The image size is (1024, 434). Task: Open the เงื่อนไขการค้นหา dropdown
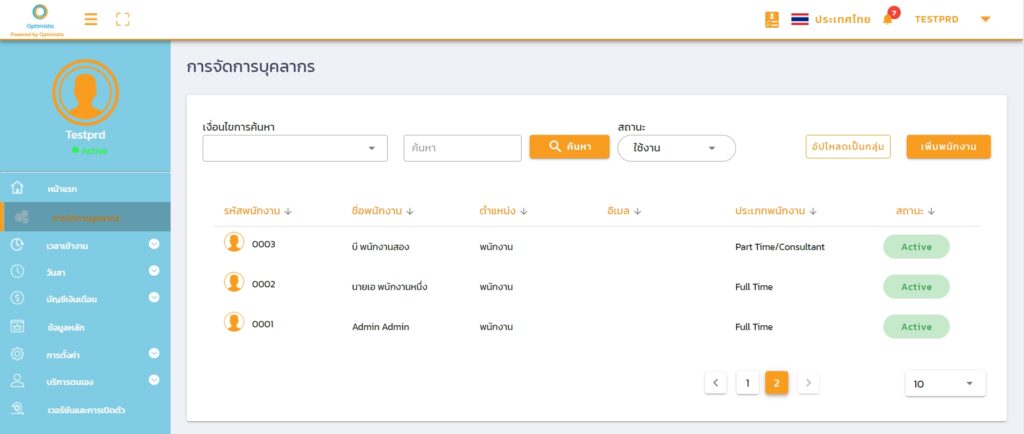(295, 148)
